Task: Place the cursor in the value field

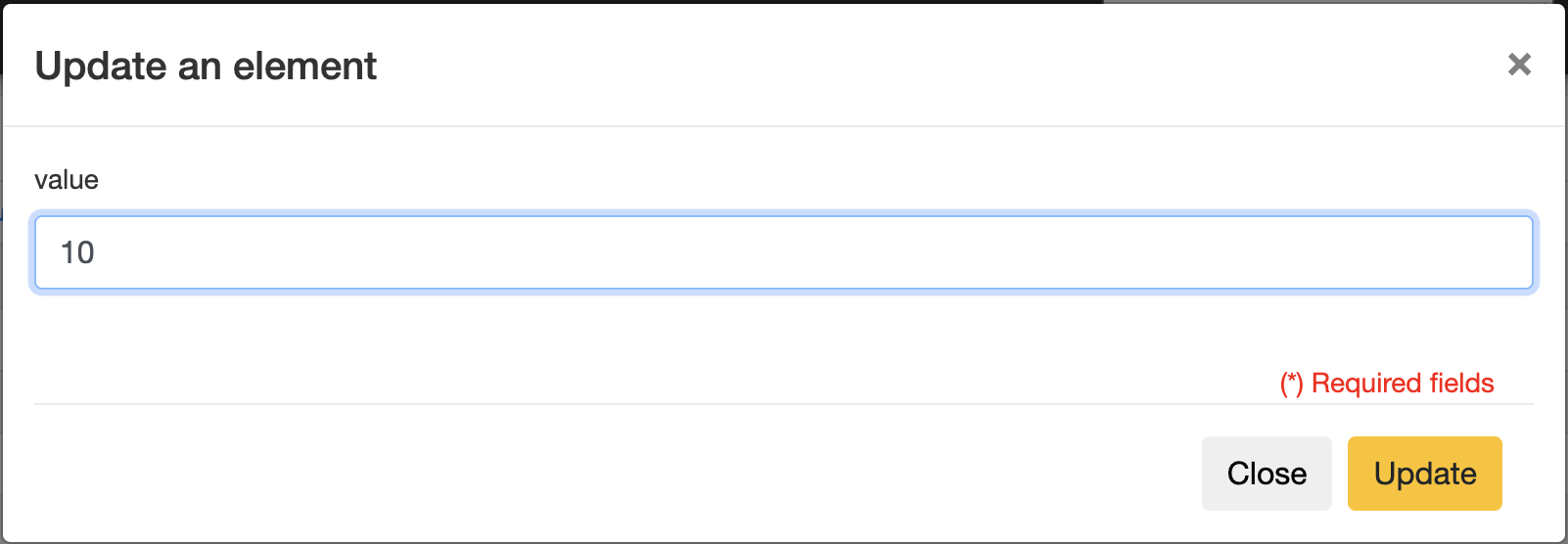Action: pyautogui.click(x=783, y=252)
